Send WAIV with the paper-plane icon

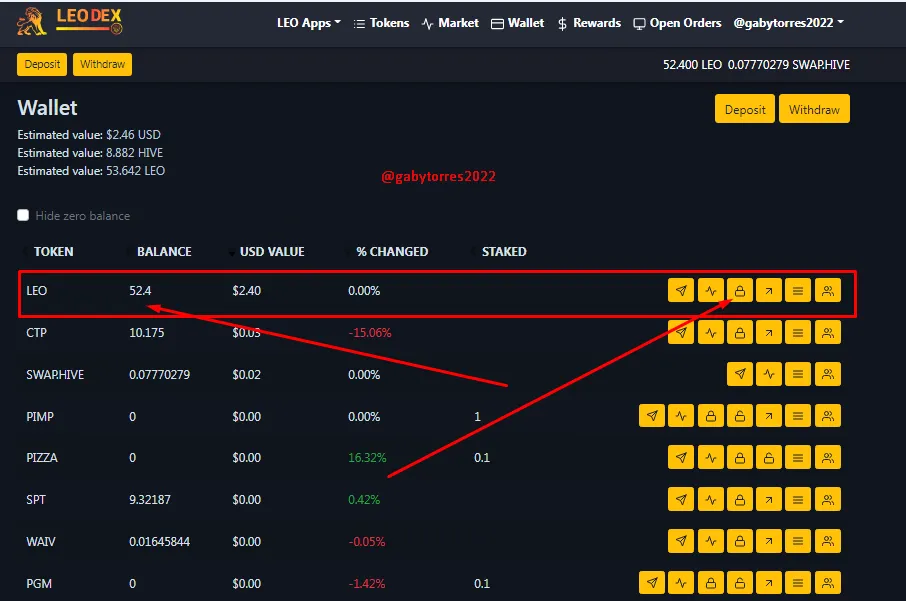pos(681,541)
